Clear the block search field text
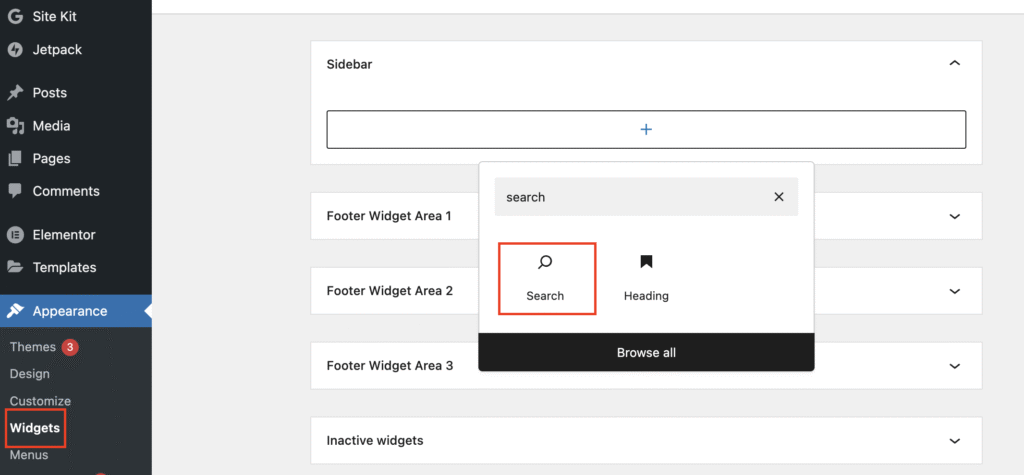The image size is (1024, 475). [779, 197]
